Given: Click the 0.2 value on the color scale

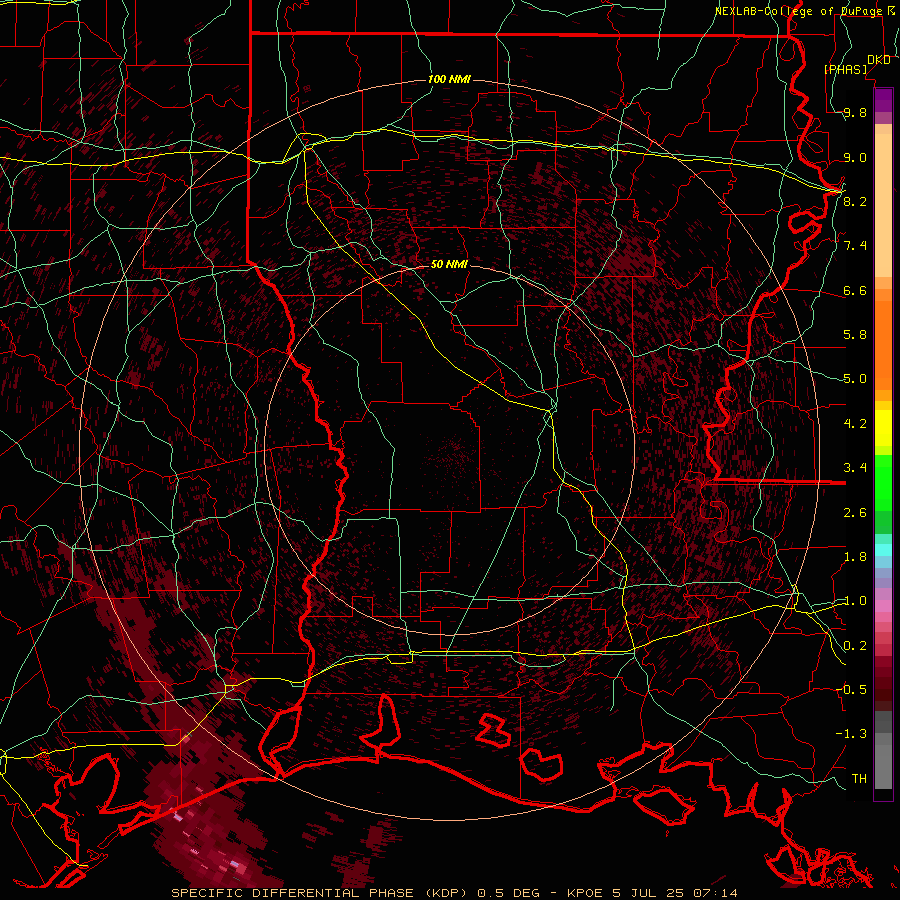Looking at the screenshot, I should coord(855,645).
